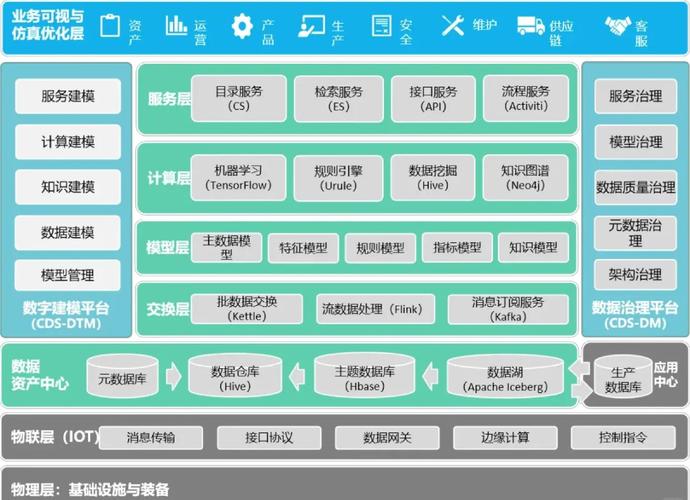
Task: Click the 数字建模平台 (CDS-DTM) title
Action: click(66, 316)
